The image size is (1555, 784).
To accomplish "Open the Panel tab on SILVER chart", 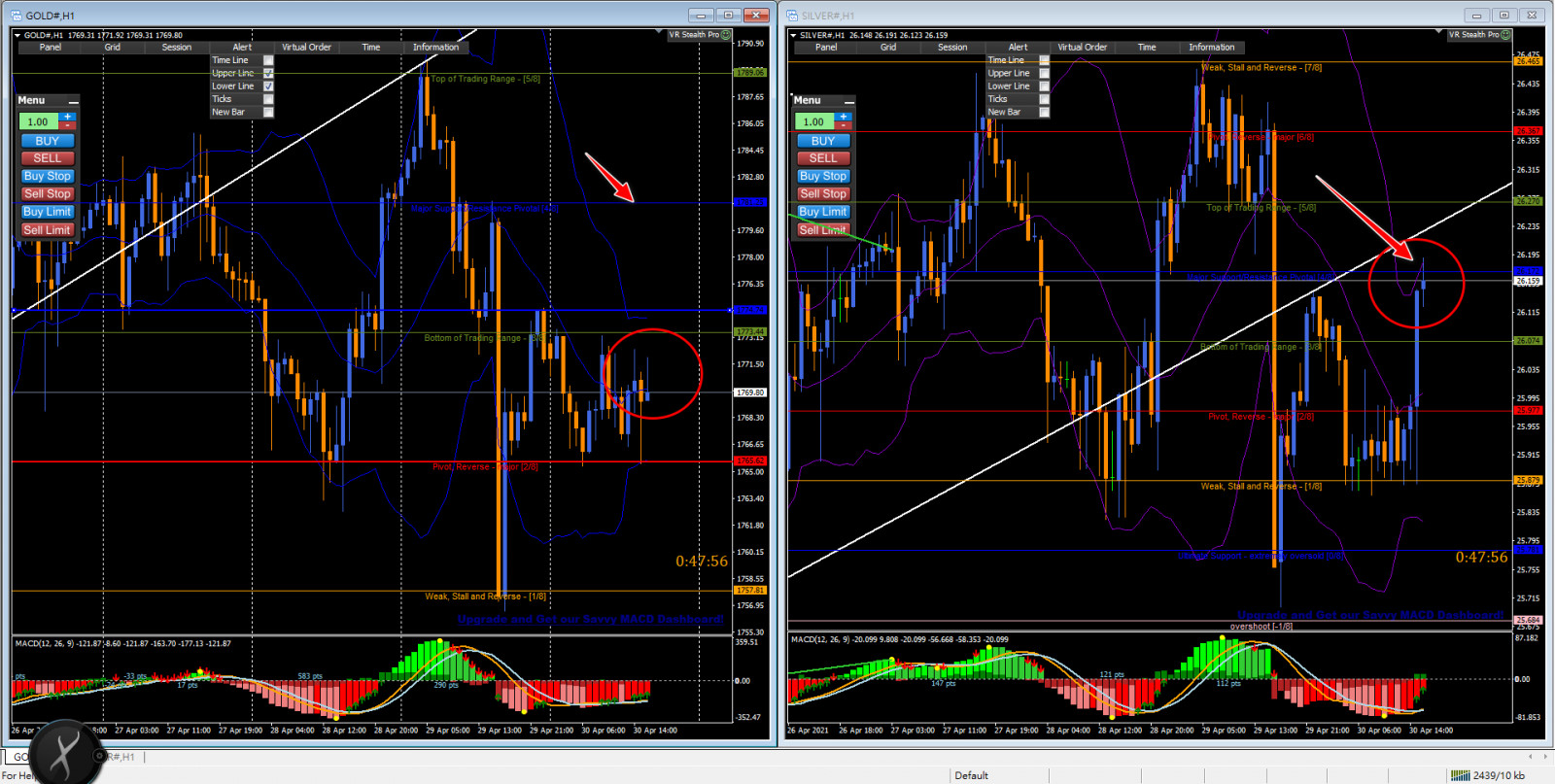I will click(826, 47).
